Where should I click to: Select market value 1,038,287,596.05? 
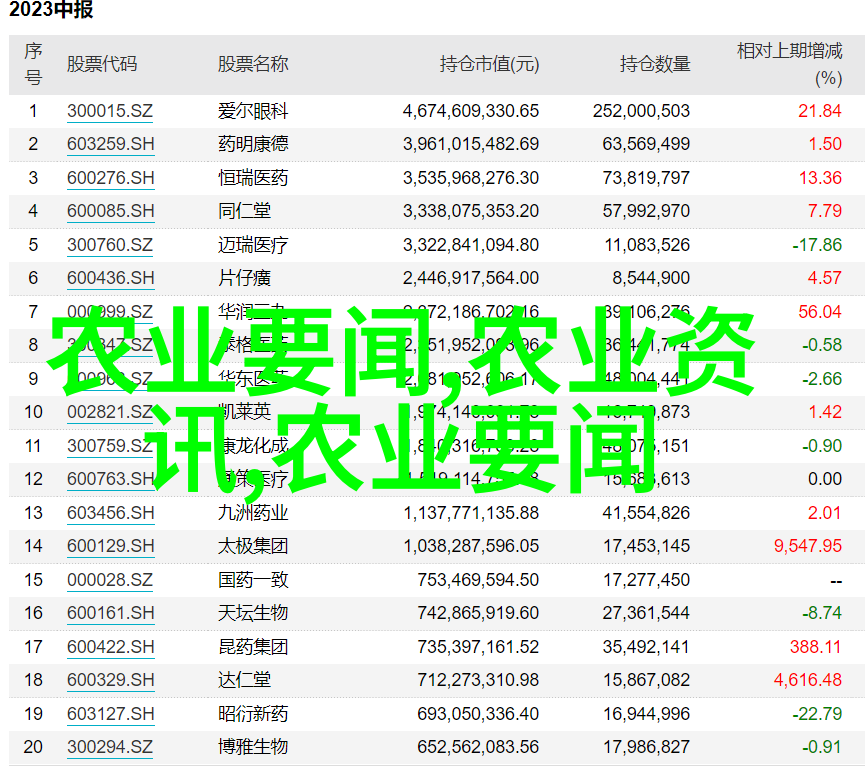tap(471, 545)
